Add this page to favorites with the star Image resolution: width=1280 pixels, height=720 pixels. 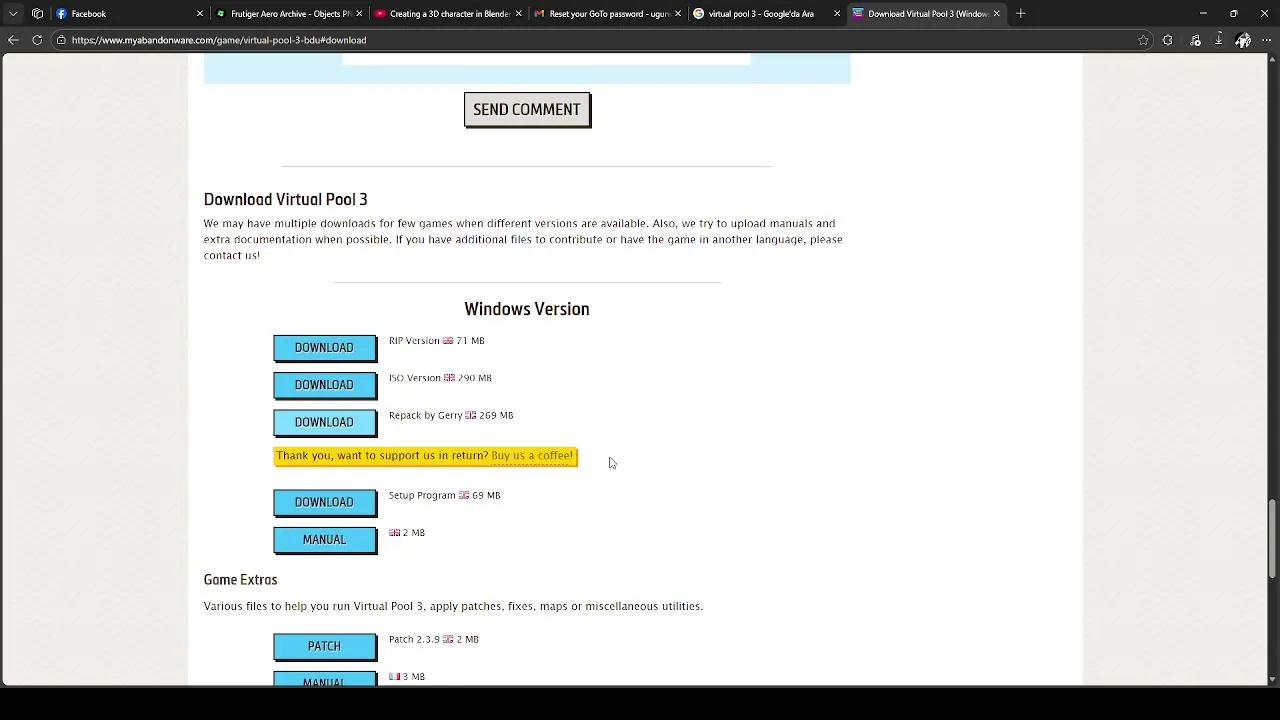click(x=1143, y=40)
